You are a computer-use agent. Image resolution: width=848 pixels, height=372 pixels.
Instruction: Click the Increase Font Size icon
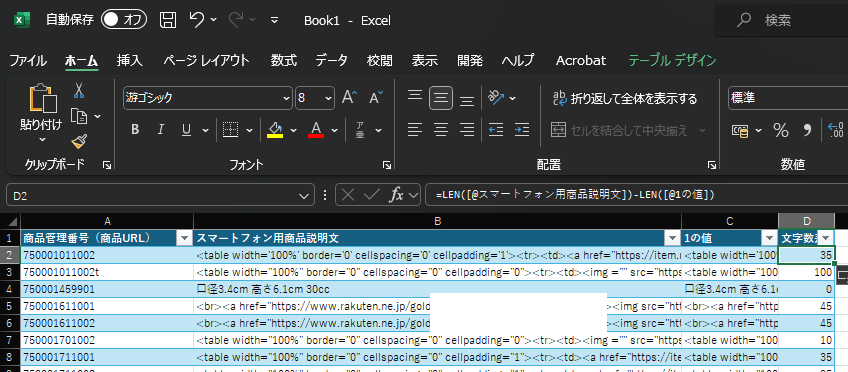pos(349,98)
